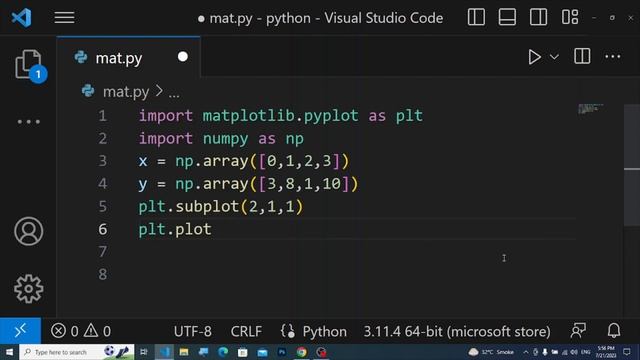Open Task View on the taskbar
Screen dimensions: 640x360
(144, 352)
